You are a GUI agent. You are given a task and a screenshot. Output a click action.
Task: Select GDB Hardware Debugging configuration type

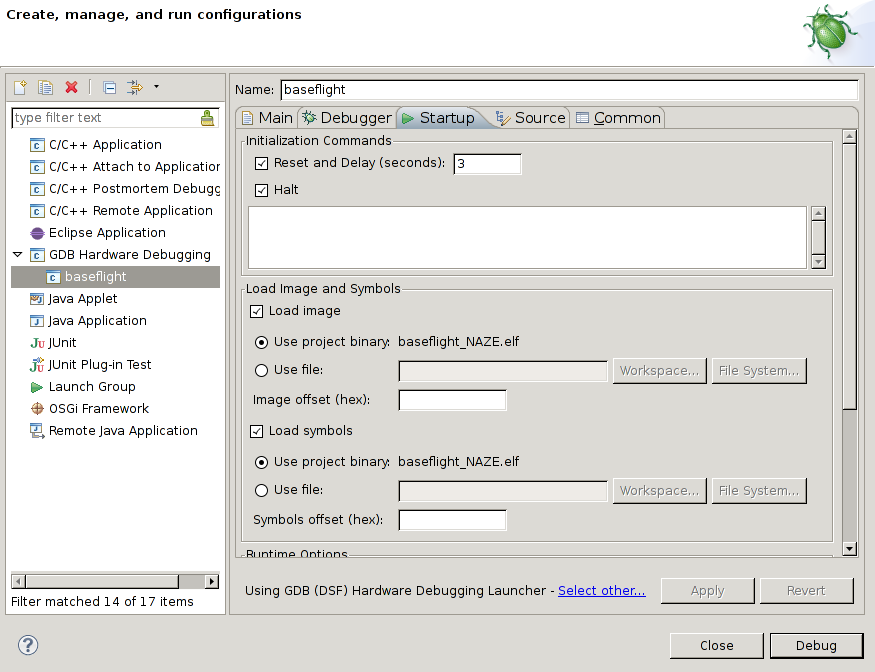(x=130, y=254)
